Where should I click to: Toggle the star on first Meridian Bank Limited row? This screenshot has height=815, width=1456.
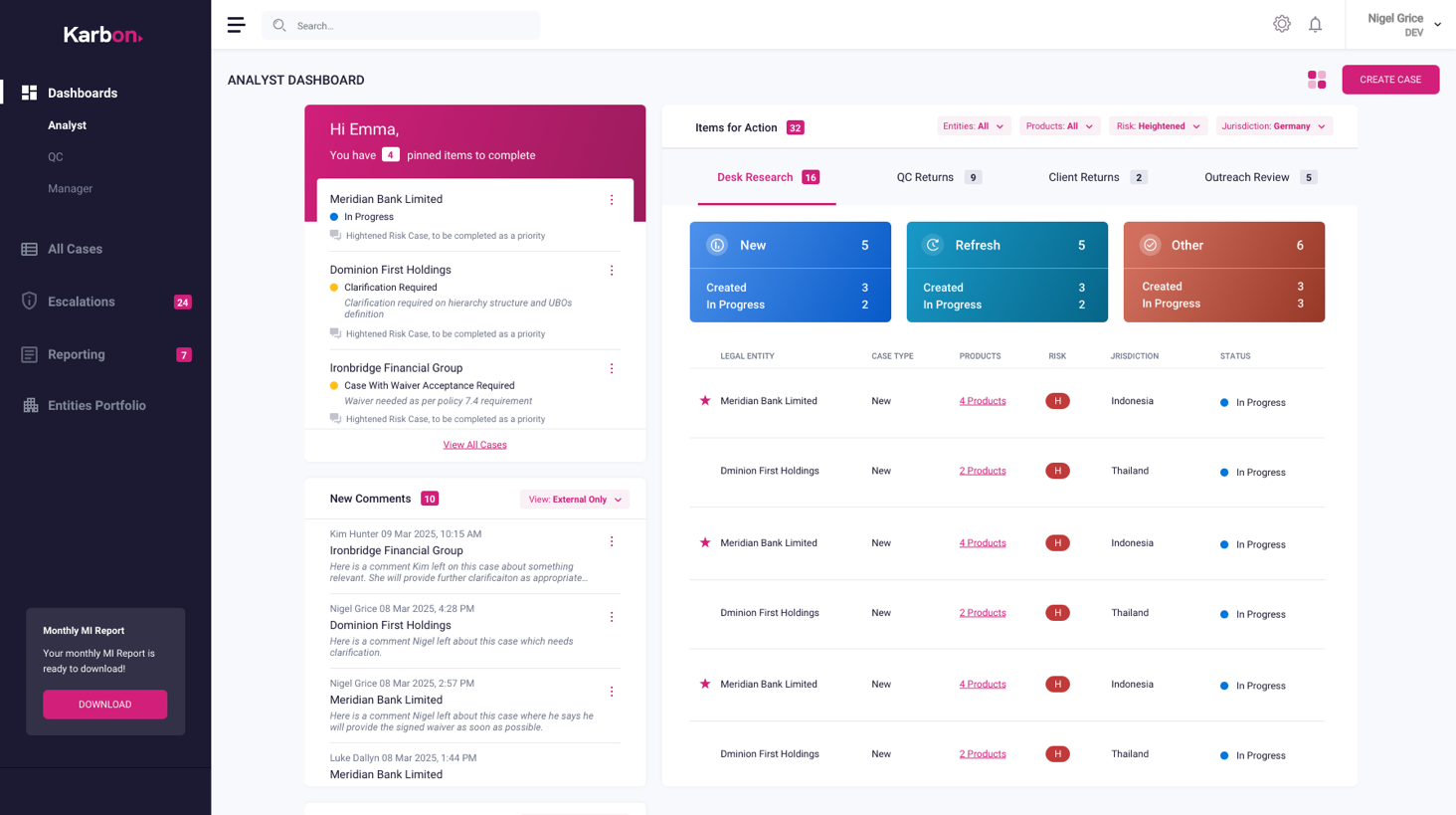pos(705,401)
